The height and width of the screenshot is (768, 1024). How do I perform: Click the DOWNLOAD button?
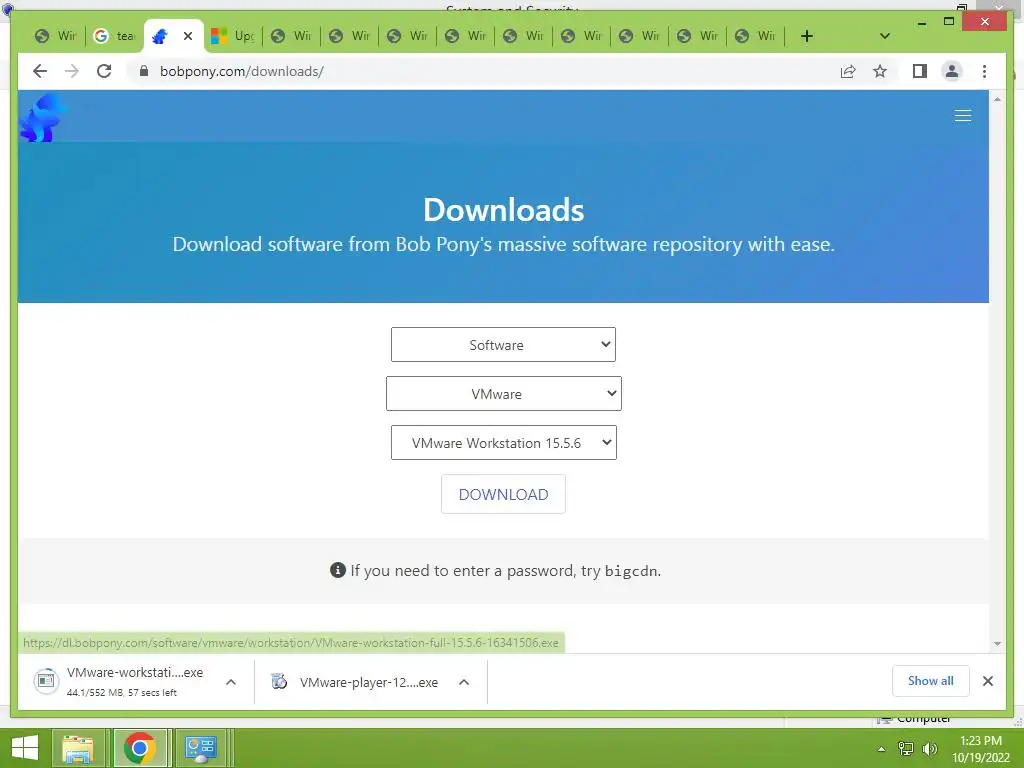point(503,494)
